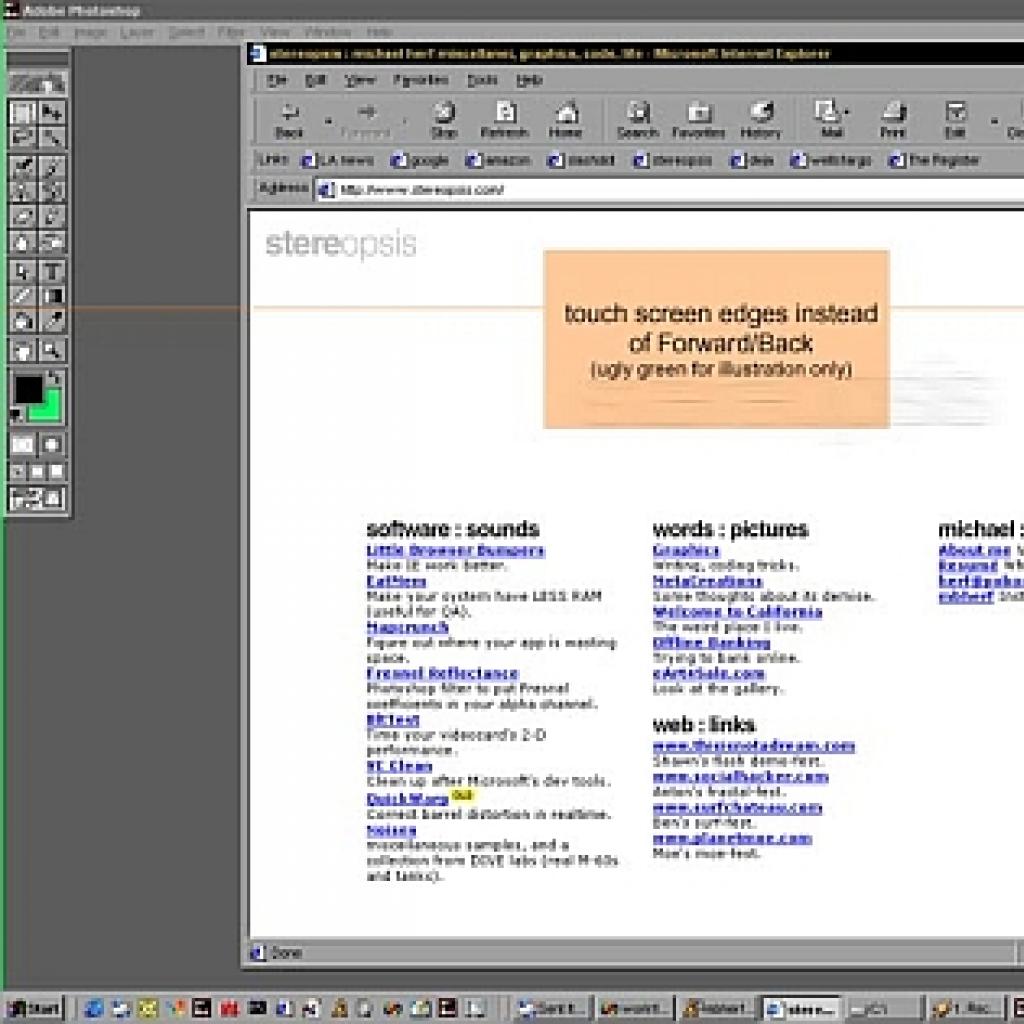The width and height of the screenshot is (1024, 1024).
Task: Select the Eyedropper tool
Action: [52, 321]
